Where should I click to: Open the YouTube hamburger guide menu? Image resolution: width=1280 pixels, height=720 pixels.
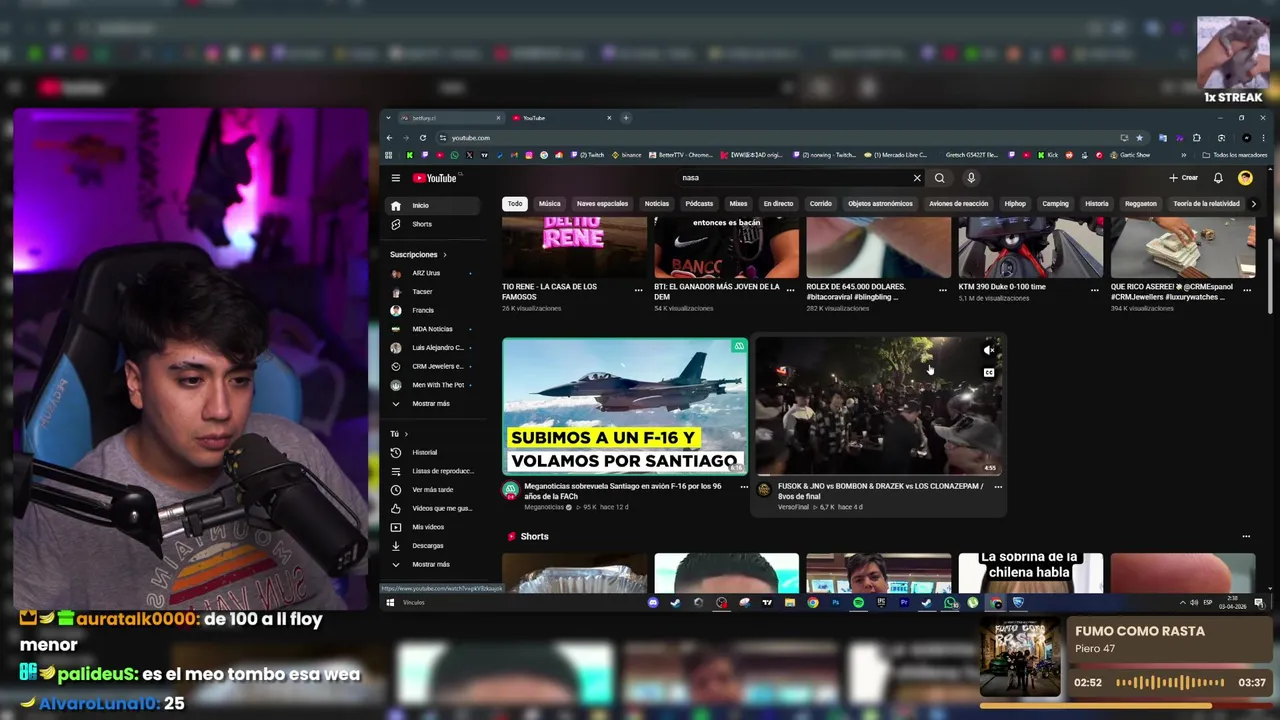(x=396, y=178)
